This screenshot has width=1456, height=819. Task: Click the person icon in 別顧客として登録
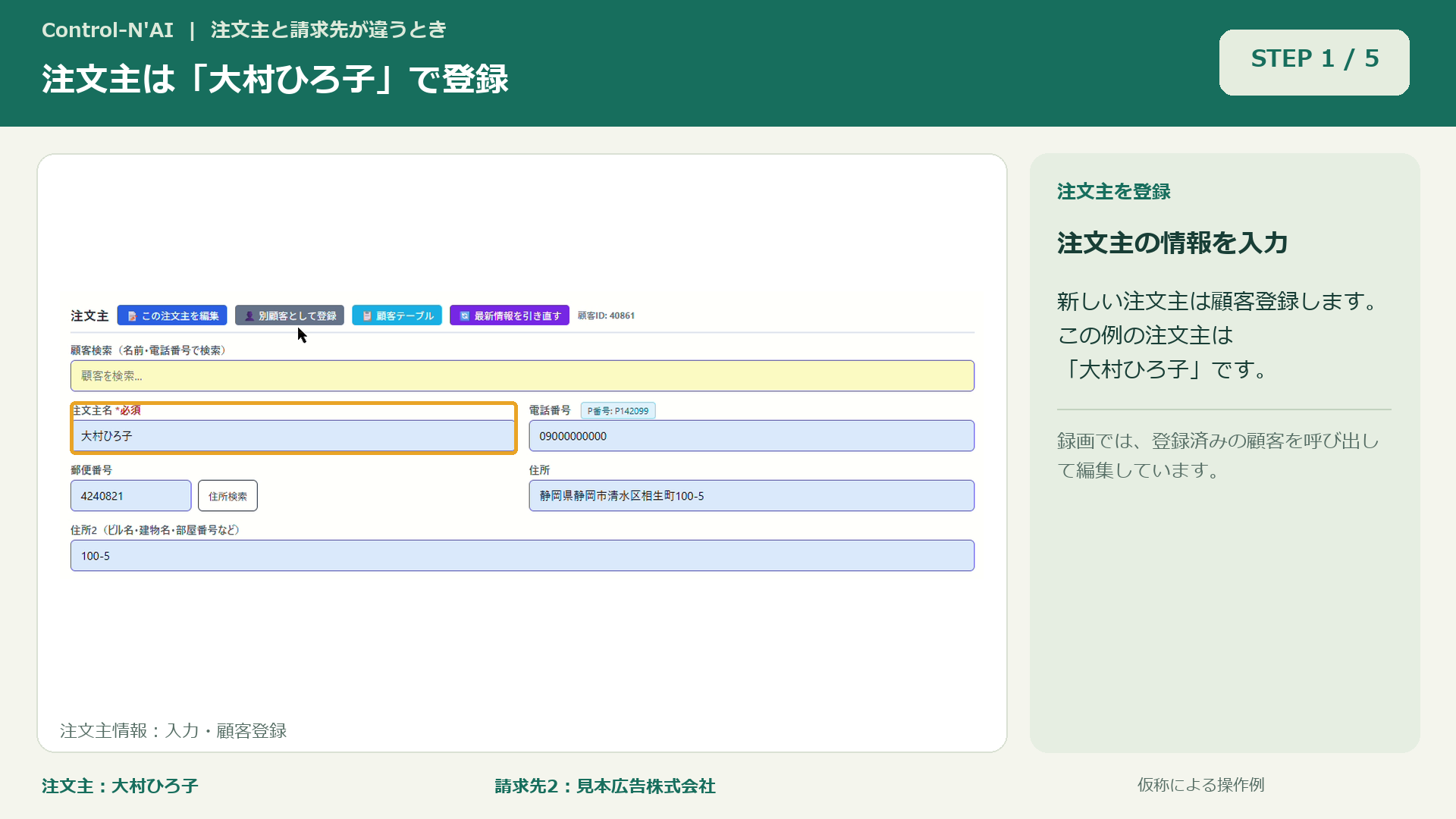coord(249,316)
